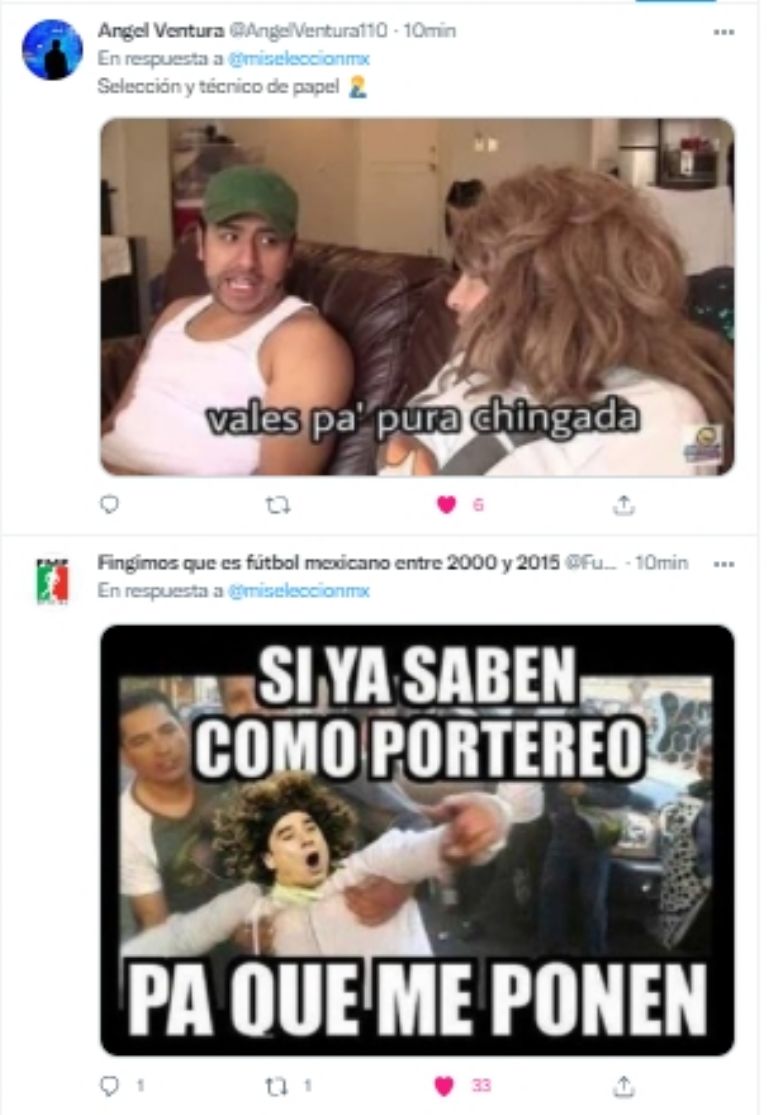Open @miseleccionmx mention in first tweet

coord(299,58)
